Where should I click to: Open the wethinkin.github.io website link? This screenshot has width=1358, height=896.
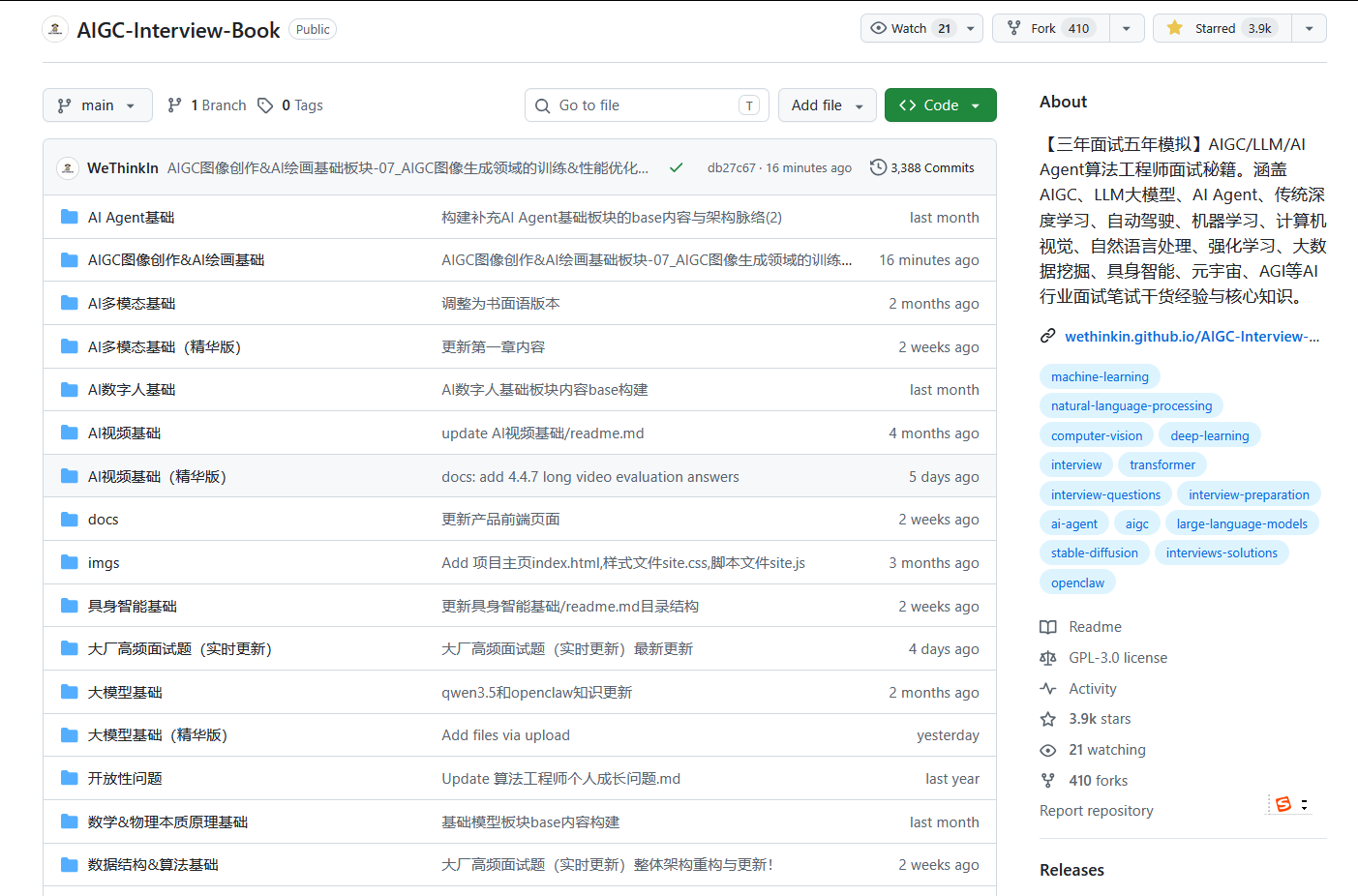click(x=1192, y=336)
